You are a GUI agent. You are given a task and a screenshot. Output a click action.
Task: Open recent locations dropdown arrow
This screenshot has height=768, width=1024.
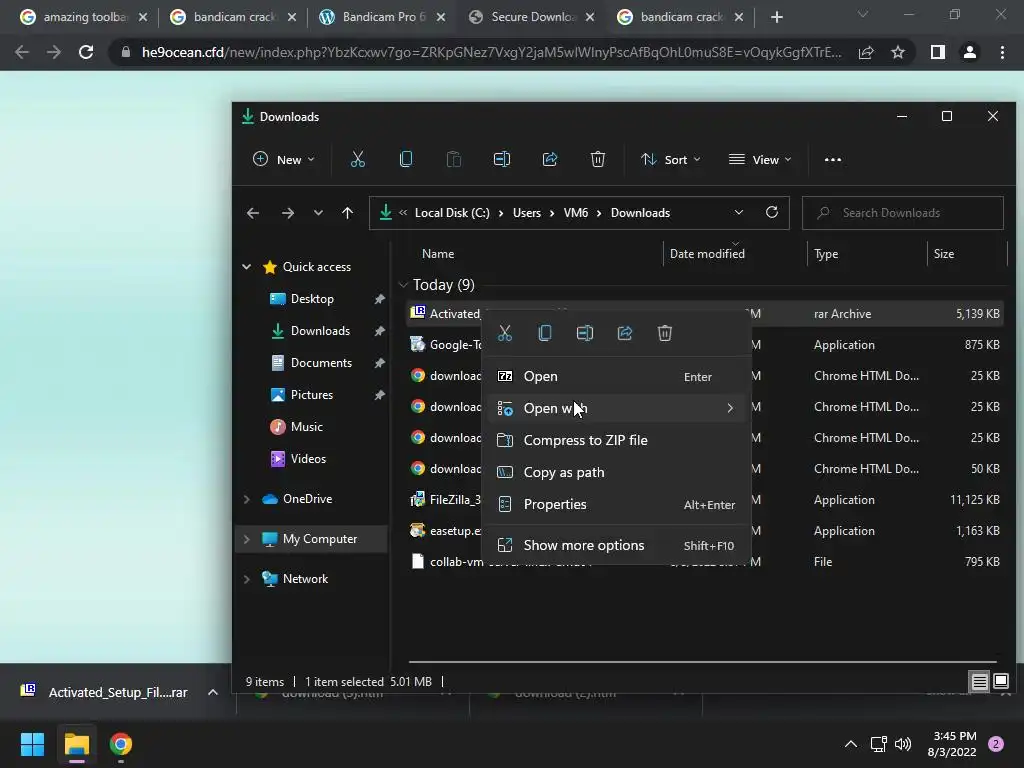(318, 213)
